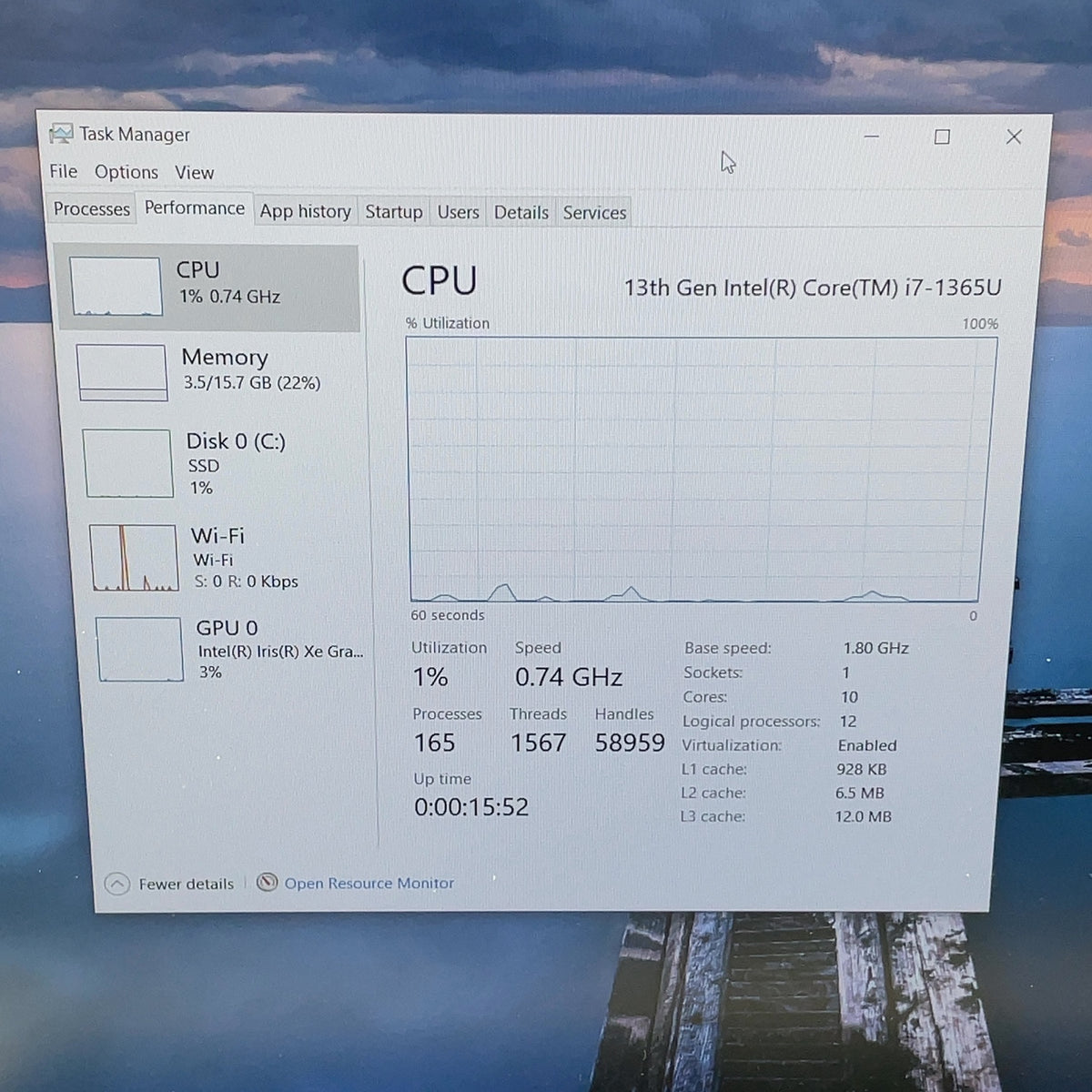Open the File menu
Screen dimensions: 1092x1092
tap(64, 172)
